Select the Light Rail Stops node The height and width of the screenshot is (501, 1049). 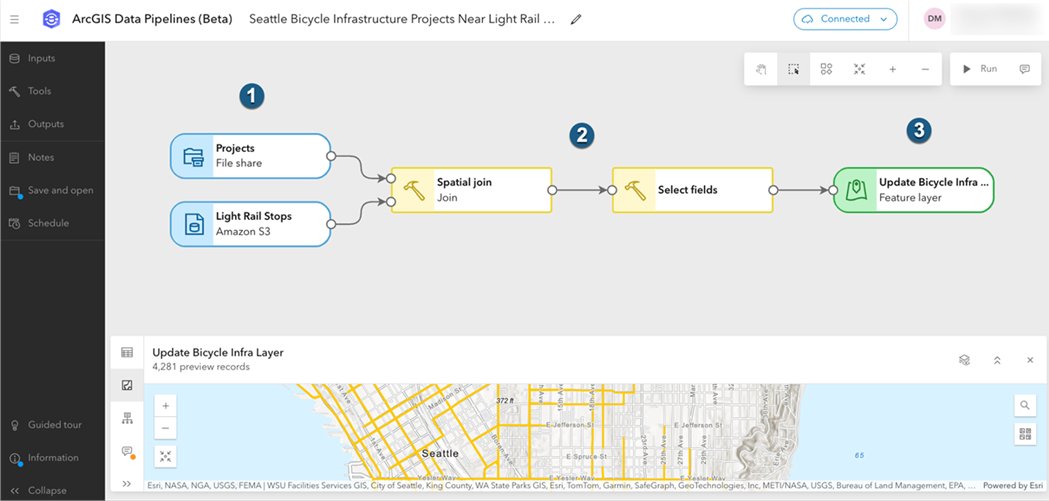pyautogui.click(x=250, y=224)
